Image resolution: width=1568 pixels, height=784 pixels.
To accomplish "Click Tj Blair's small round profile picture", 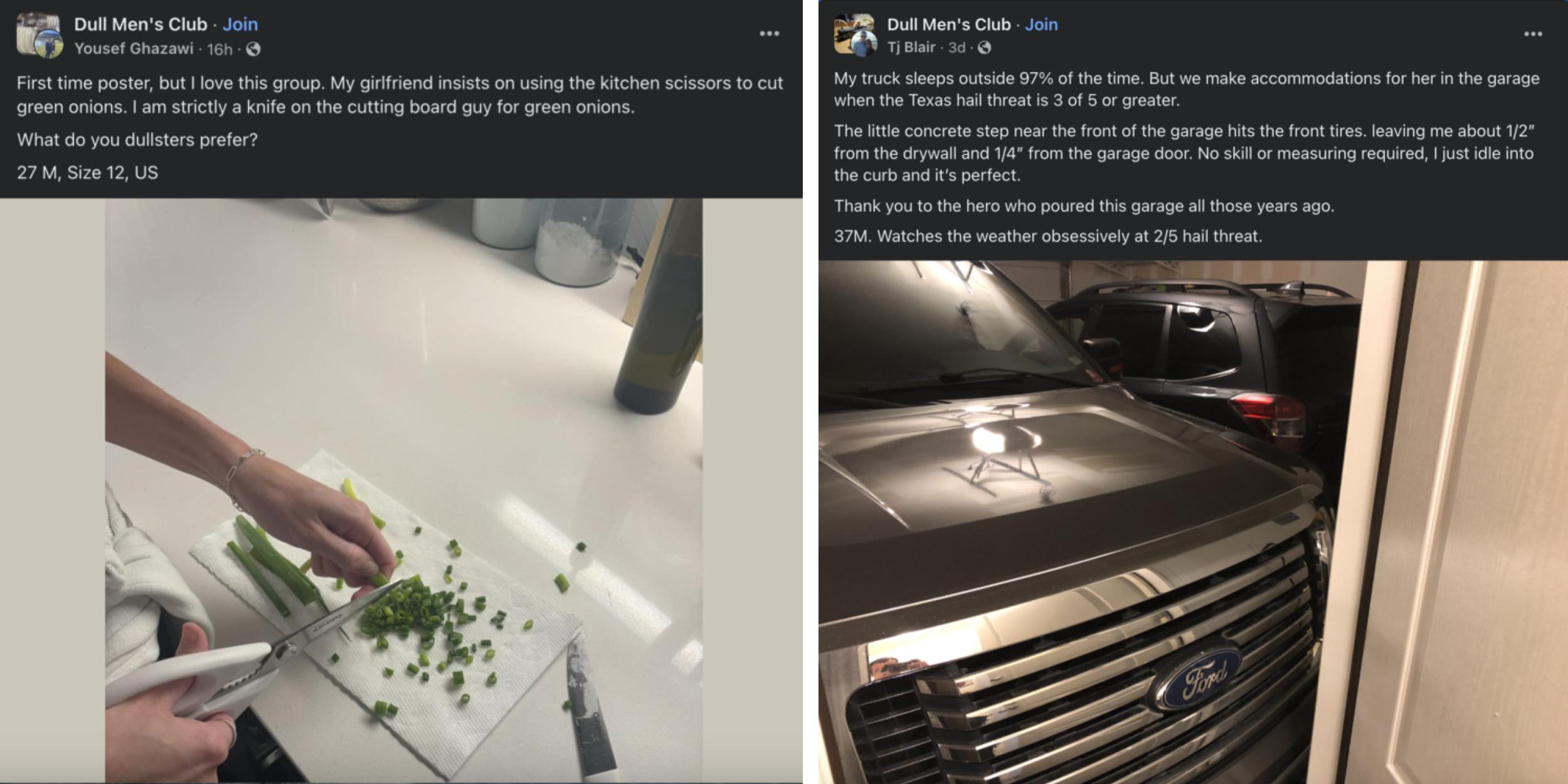I will point(864,44).
